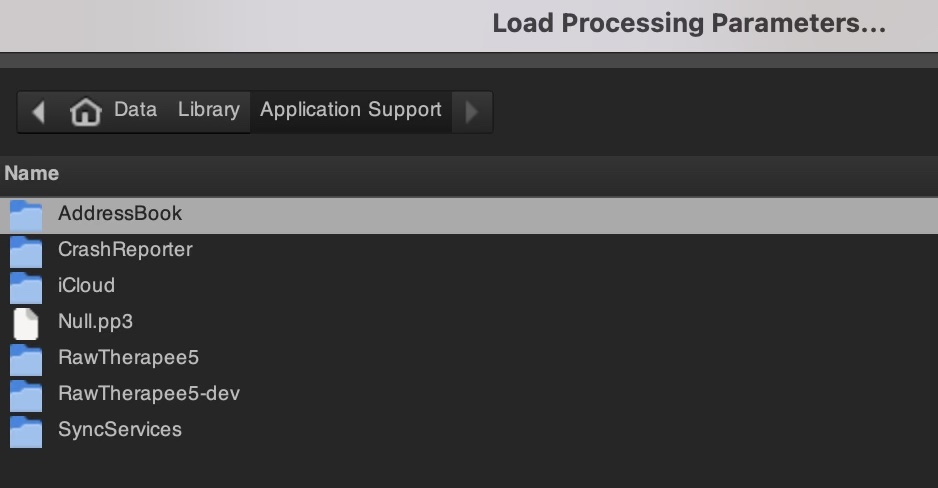Navigate to Library in the path bar

click(209, 109)
